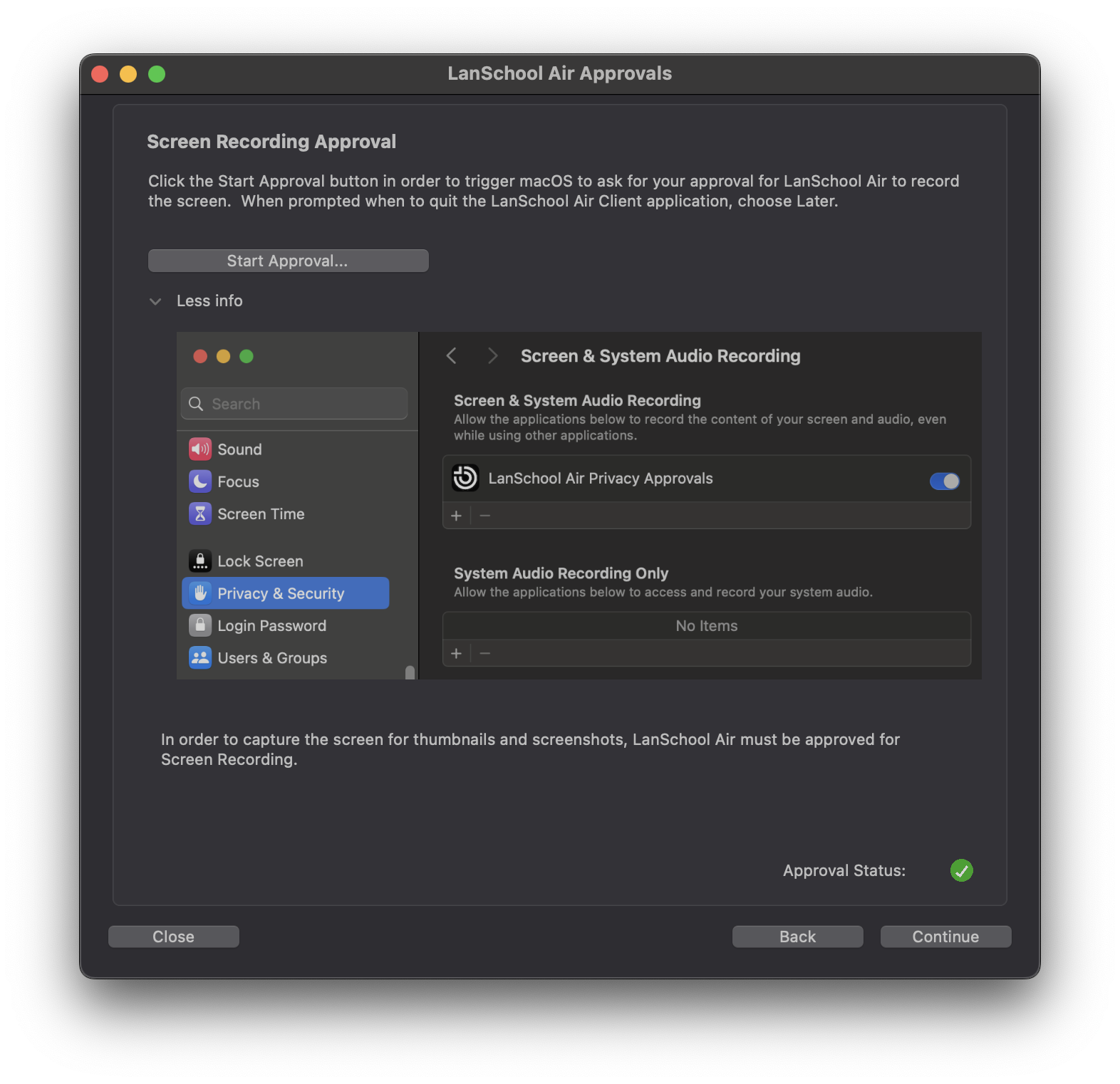The width and height of the screenshot is (1120, 1084).
Task: Click the sidebar scrollbar thumb
Action: [x=410, y=672]
